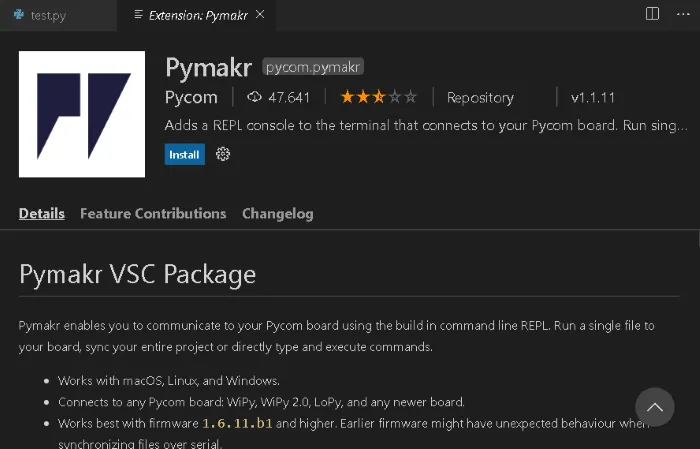This screenshot has height=449, width=700.
Task: Click the Pycom publisher name
Action: coord(191,98)
